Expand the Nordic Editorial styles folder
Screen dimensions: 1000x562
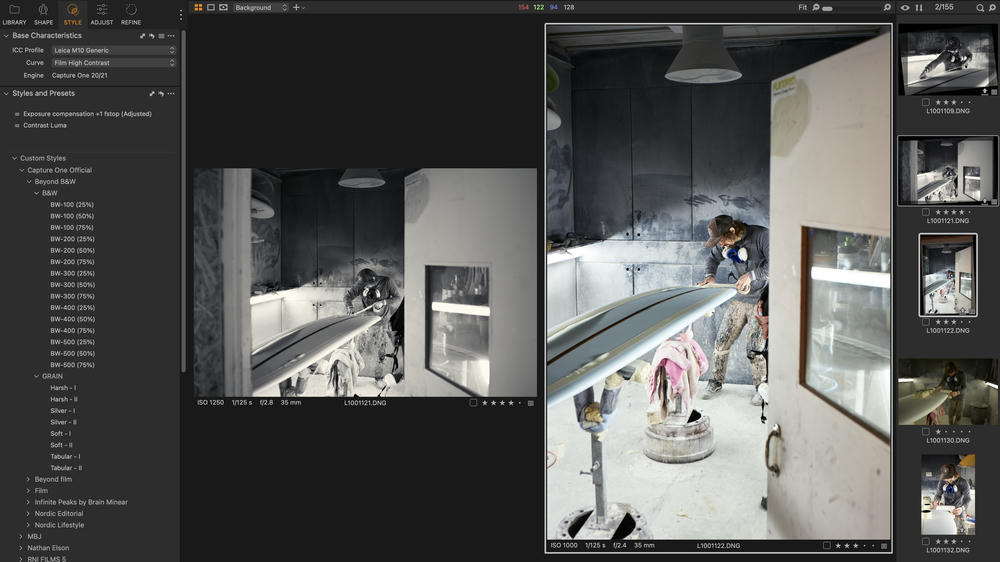27,514
